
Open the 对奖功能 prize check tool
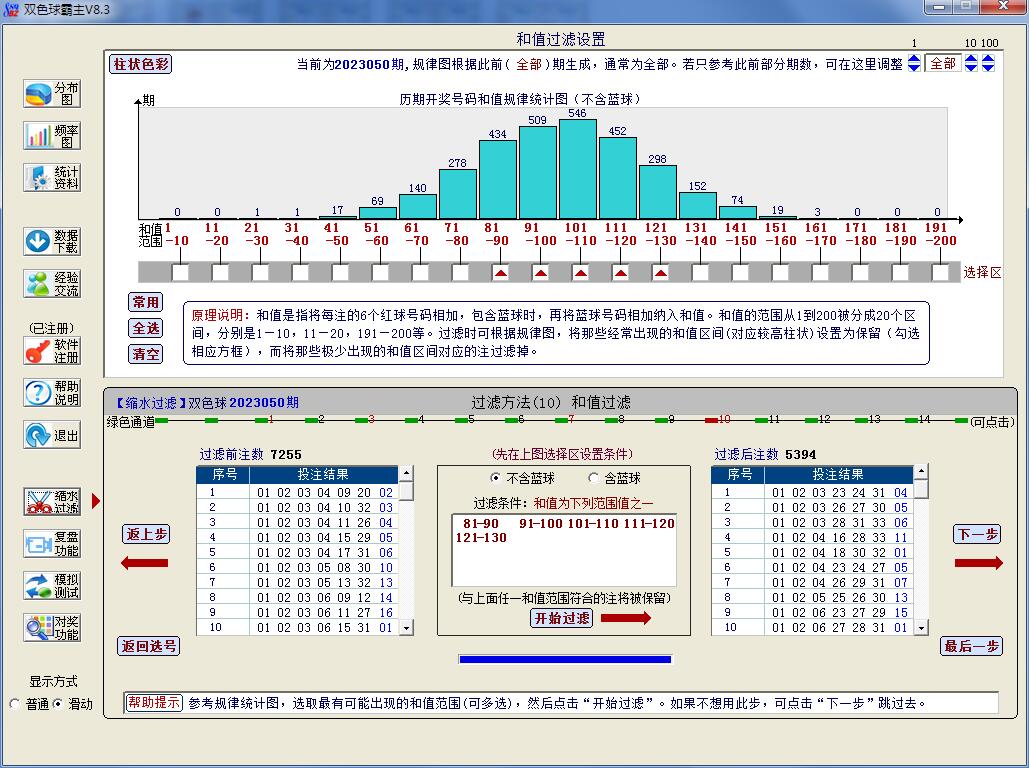(x=52, y=627)
